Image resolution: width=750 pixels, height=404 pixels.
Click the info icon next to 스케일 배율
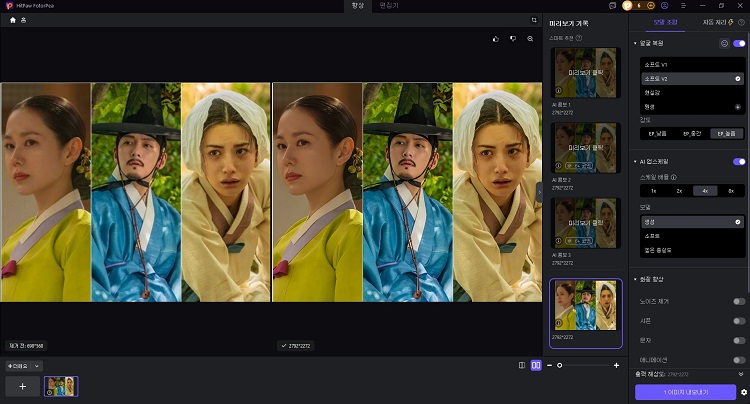[673, 177]
